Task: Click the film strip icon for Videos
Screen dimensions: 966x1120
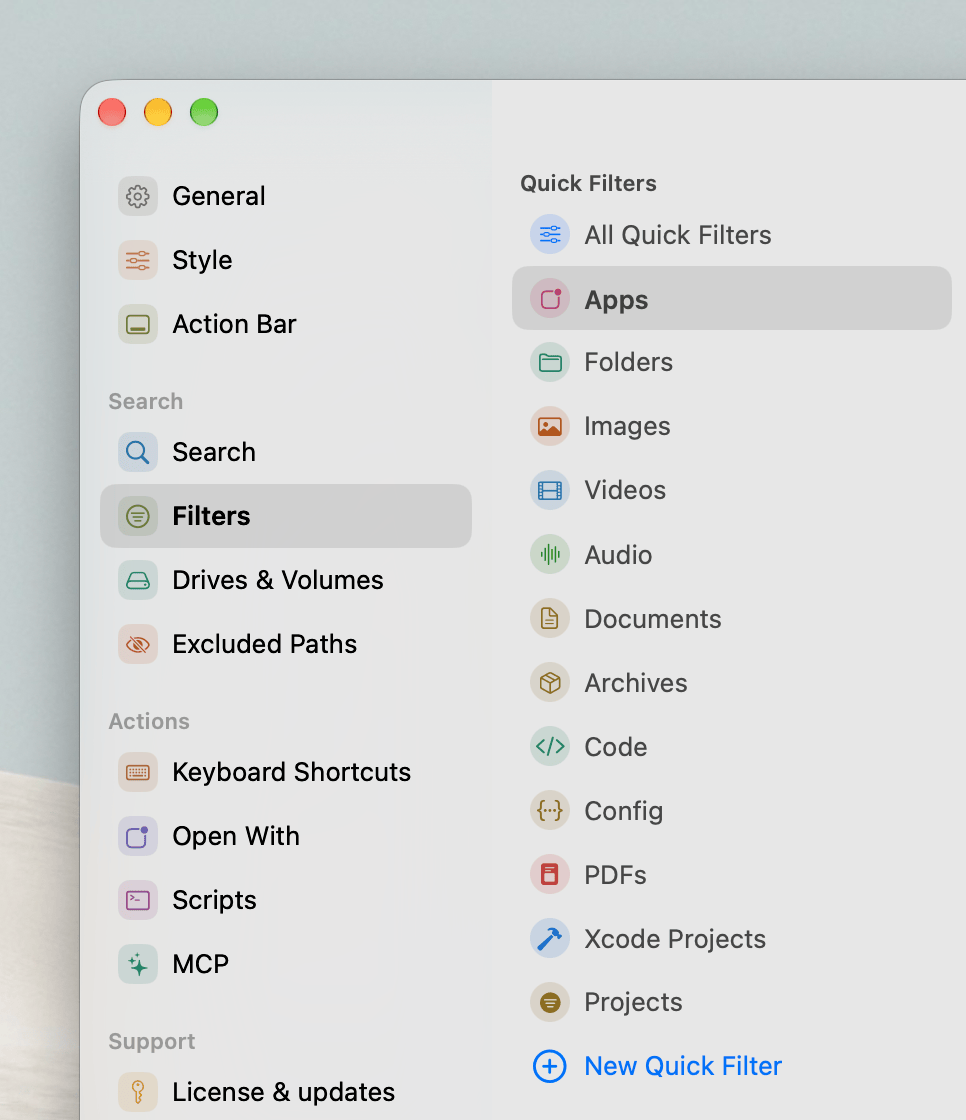Action: (550, 490)
